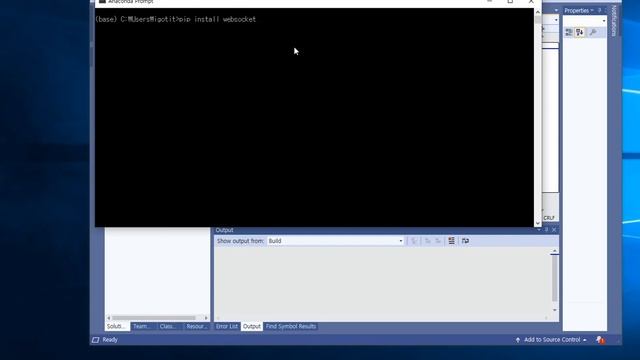The height and width of the screenshot is (360, 640).
Task: Click the Categorized icon in Properties panel
Action: [x=569, y=32]
